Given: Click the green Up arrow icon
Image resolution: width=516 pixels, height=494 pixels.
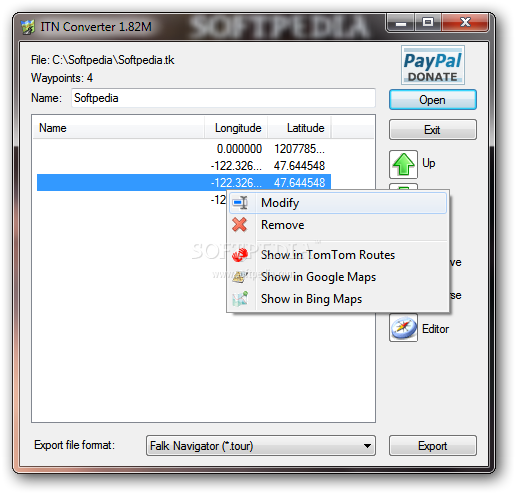Looking at the screenshot, I should pyautogui.click(x=403, y=164).
